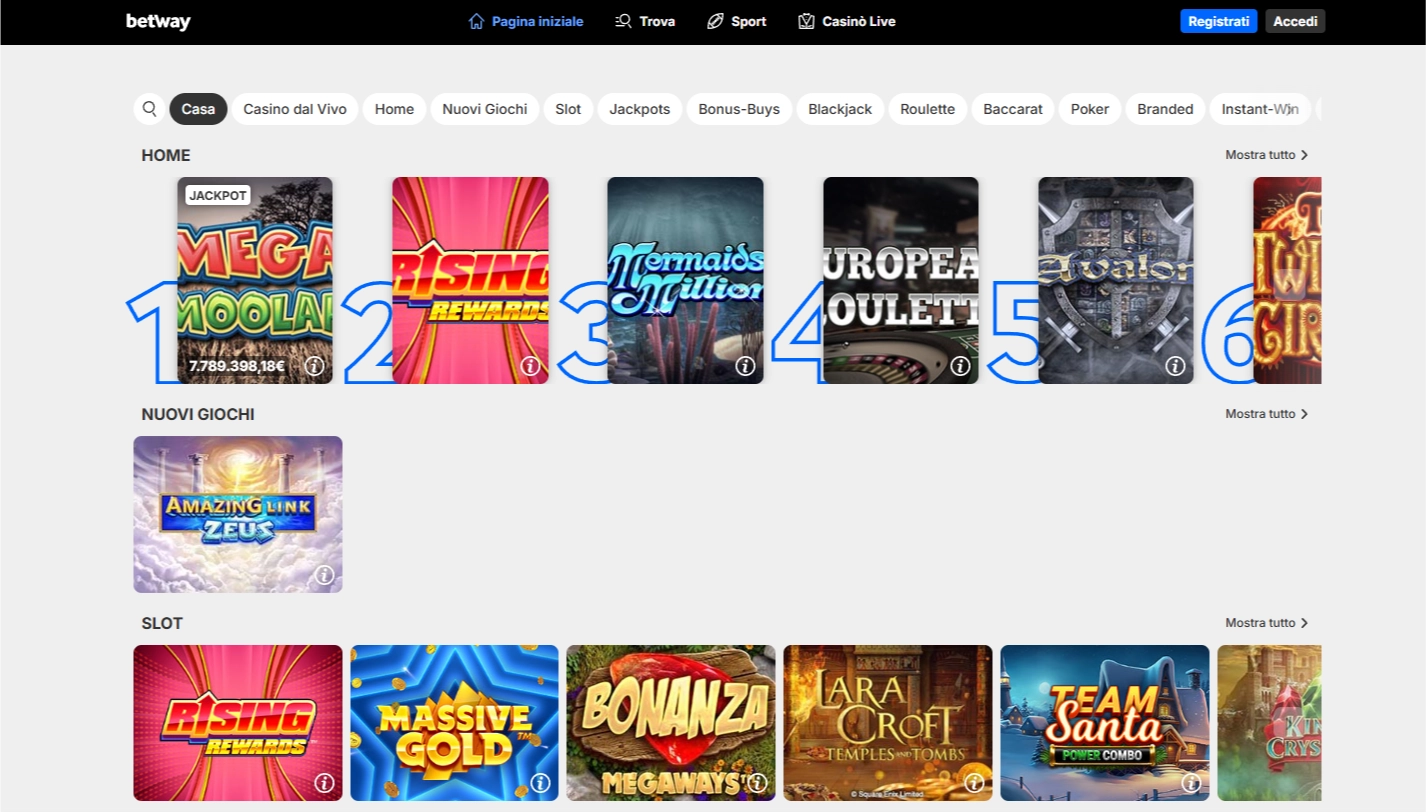This screenshot has height=812, width=1426.
Task: Click info icon on Amazing Link Zeus
Action: tap(324, 575)
